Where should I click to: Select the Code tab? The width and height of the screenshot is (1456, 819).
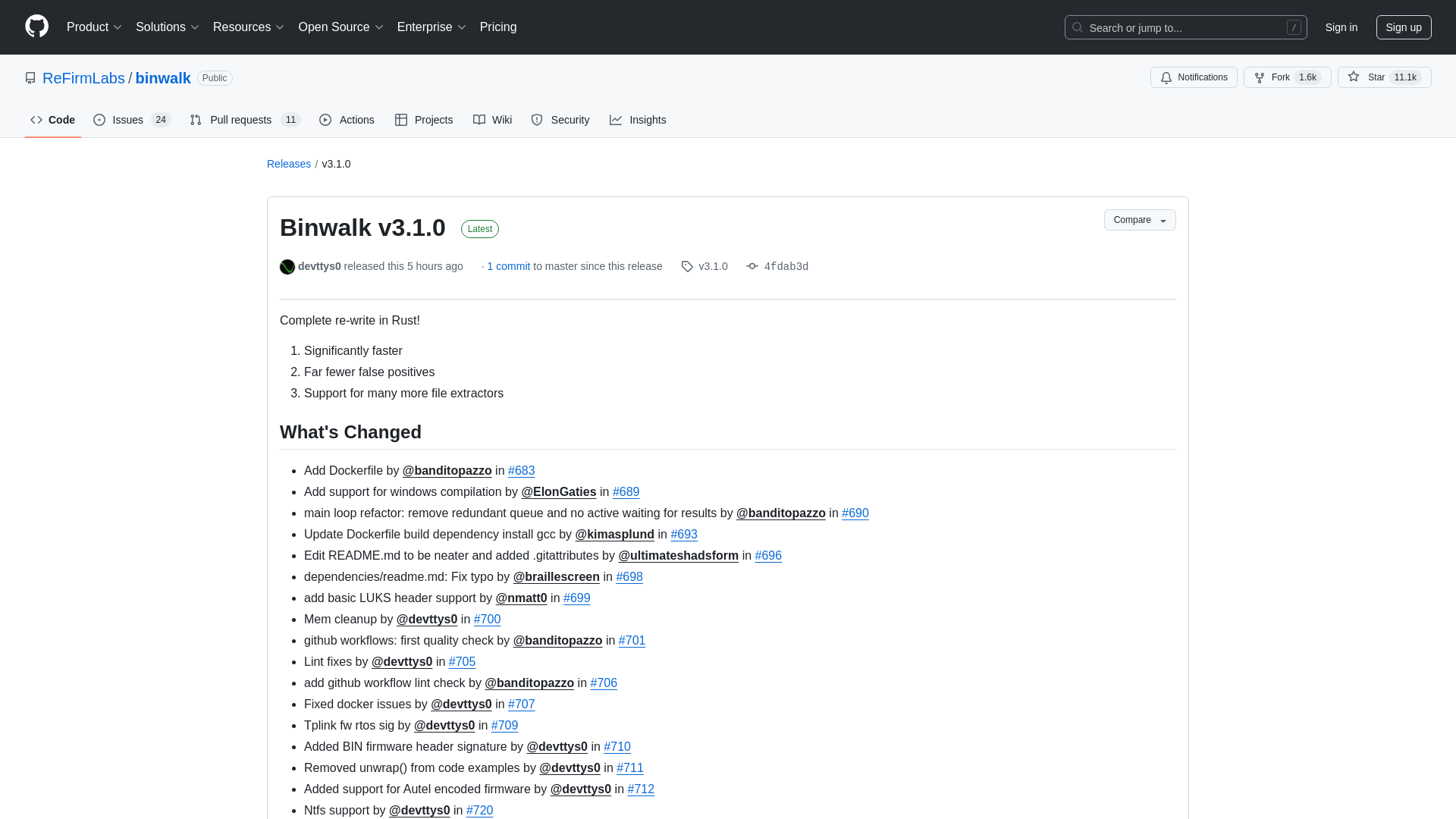tap(53, 120)
